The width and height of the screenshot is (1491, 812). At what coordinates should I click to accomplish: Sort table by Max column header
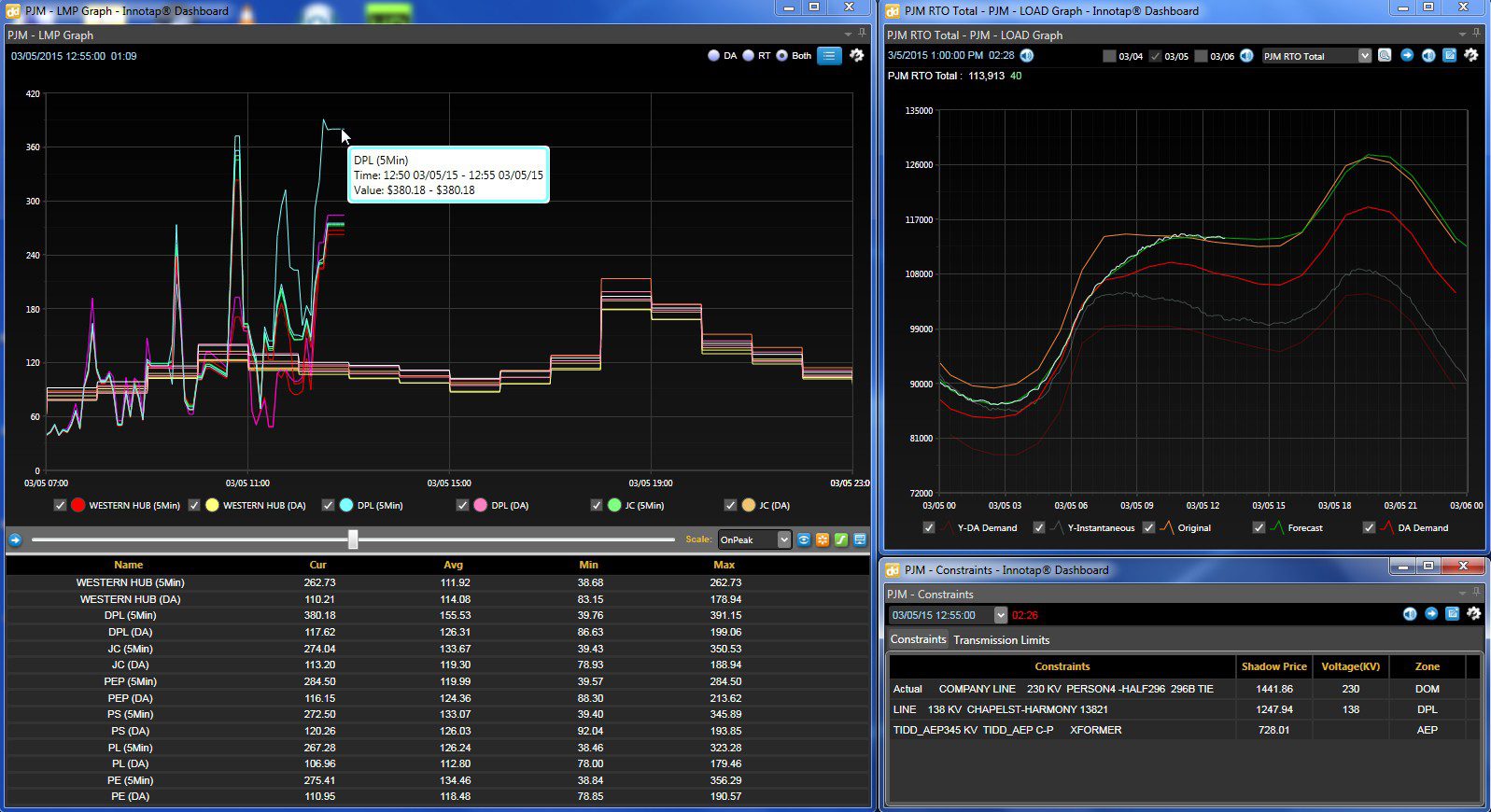pos(724,565)
